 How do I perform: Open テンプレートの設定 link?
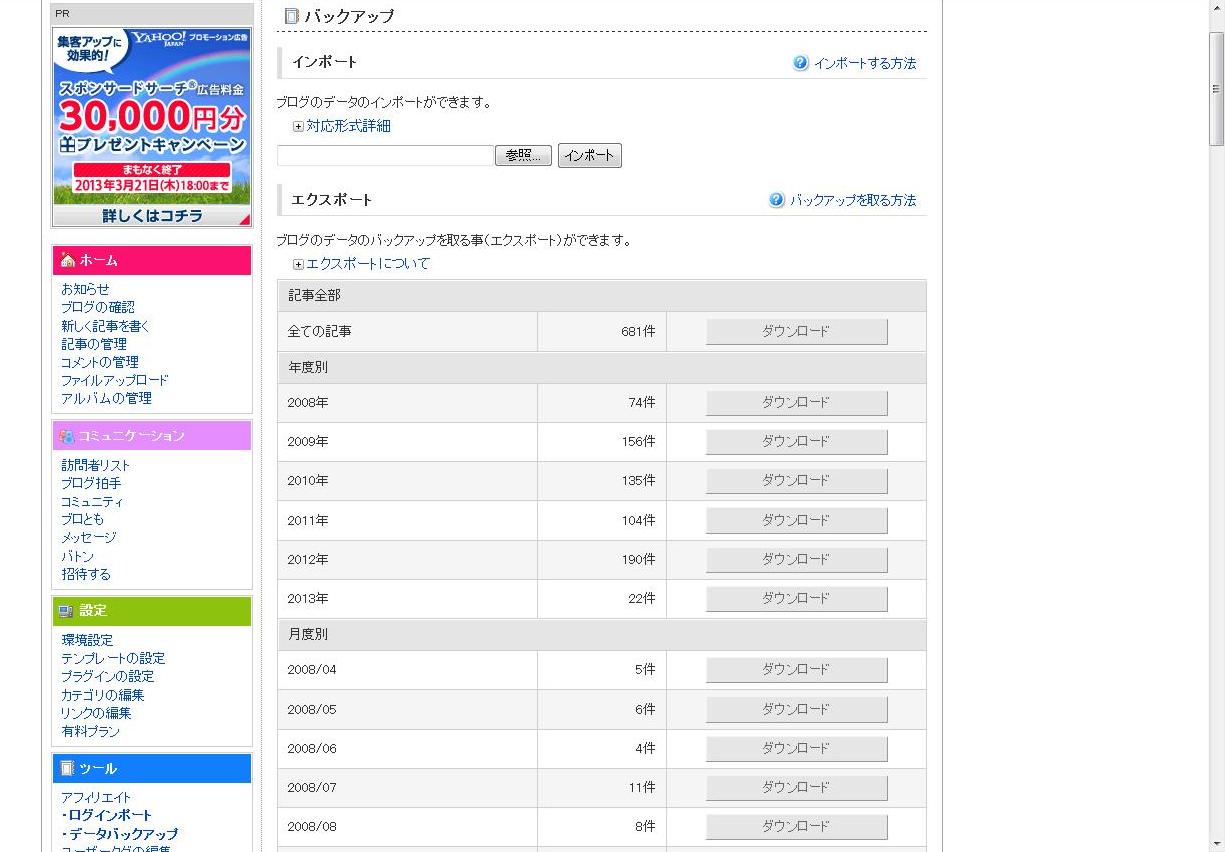pyautogui.click(x=113, y=658)
